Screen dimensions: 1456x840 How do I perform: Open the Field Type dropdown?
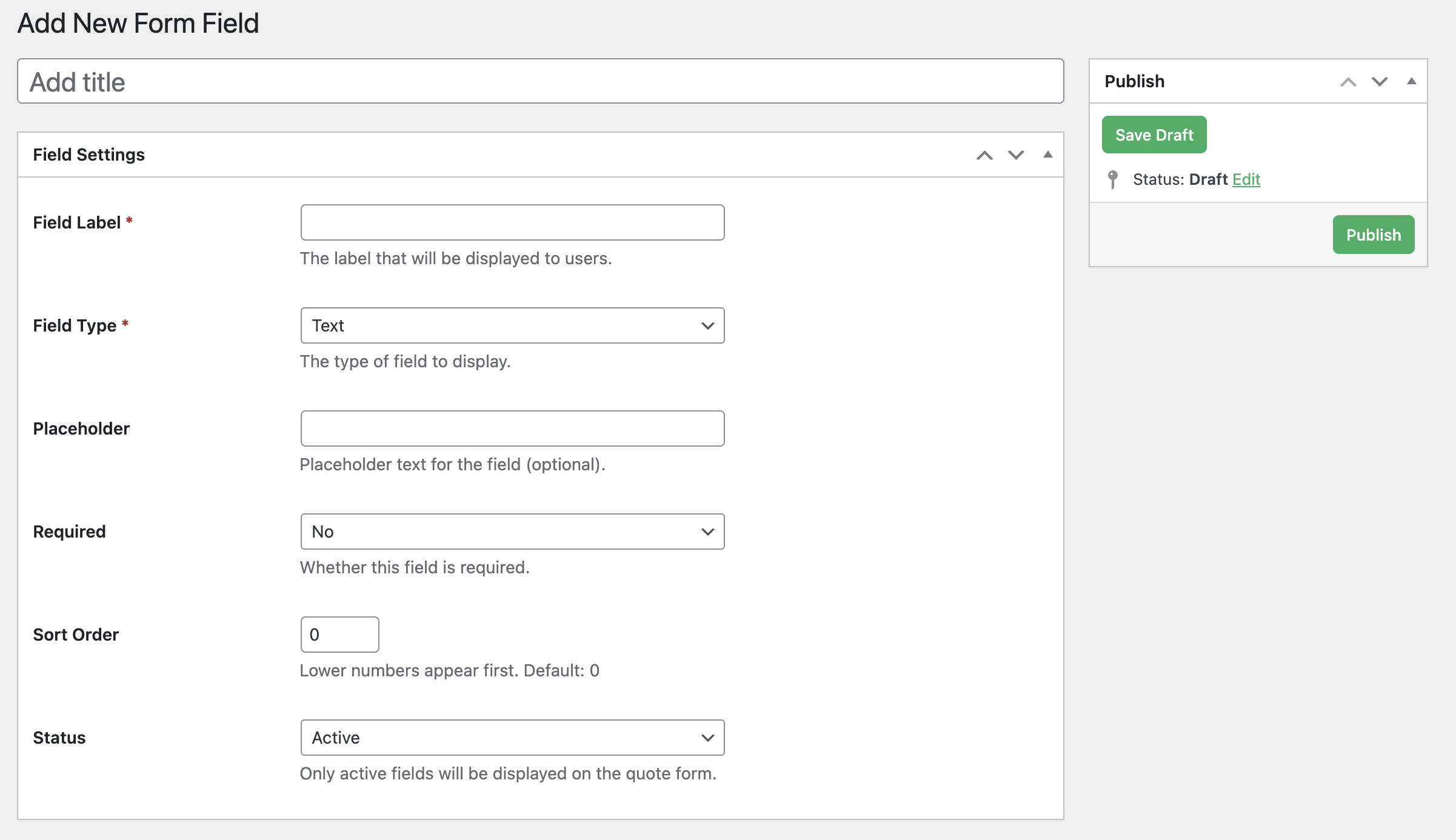point(512,325)
